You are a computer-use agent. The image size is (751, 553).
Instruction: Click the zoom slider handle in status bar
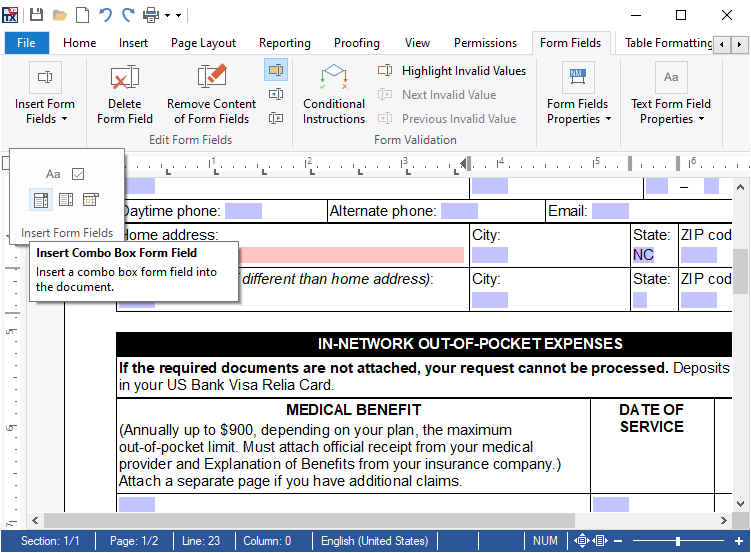(x=678, y=541)
